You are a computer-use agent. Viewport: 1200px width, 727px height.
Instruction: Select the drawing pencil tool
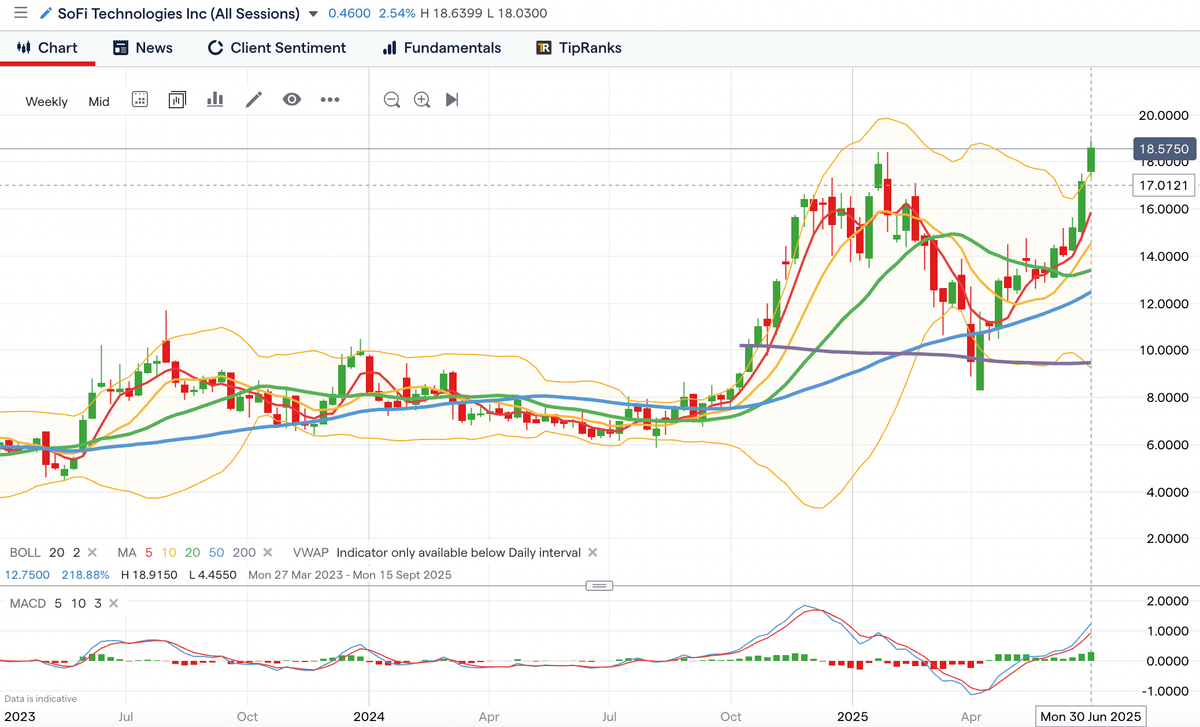click(254, 99)
